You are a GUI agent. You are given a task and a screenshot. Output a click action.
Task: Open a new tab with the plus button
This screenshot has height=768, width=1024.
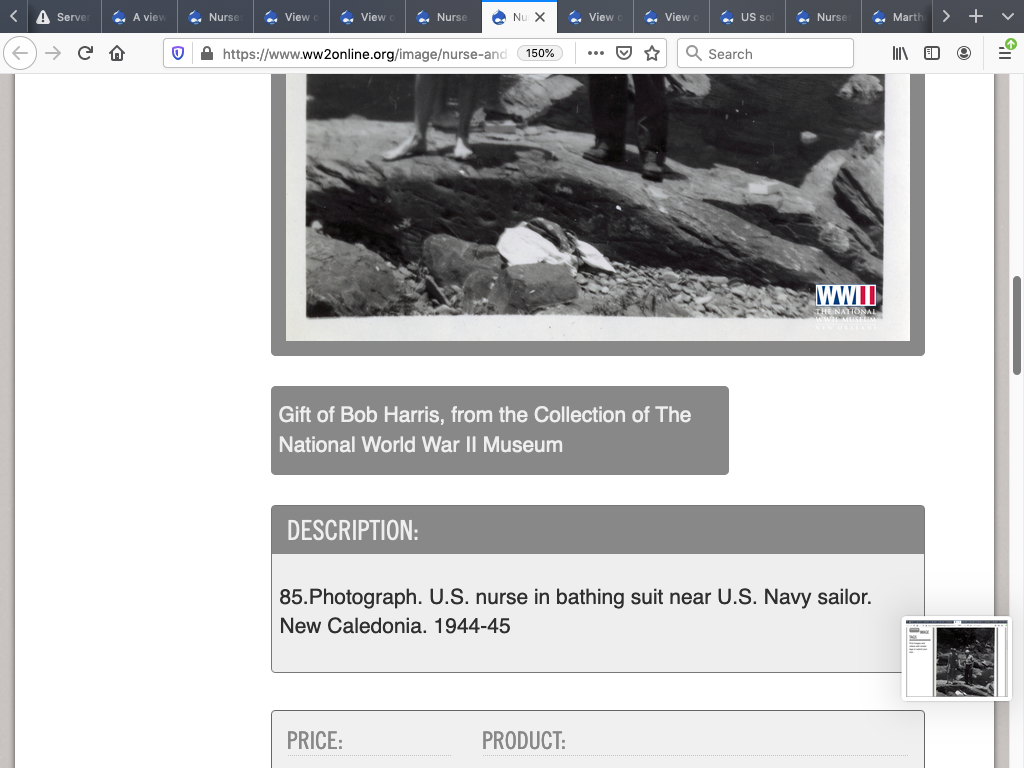pos(976,17)
